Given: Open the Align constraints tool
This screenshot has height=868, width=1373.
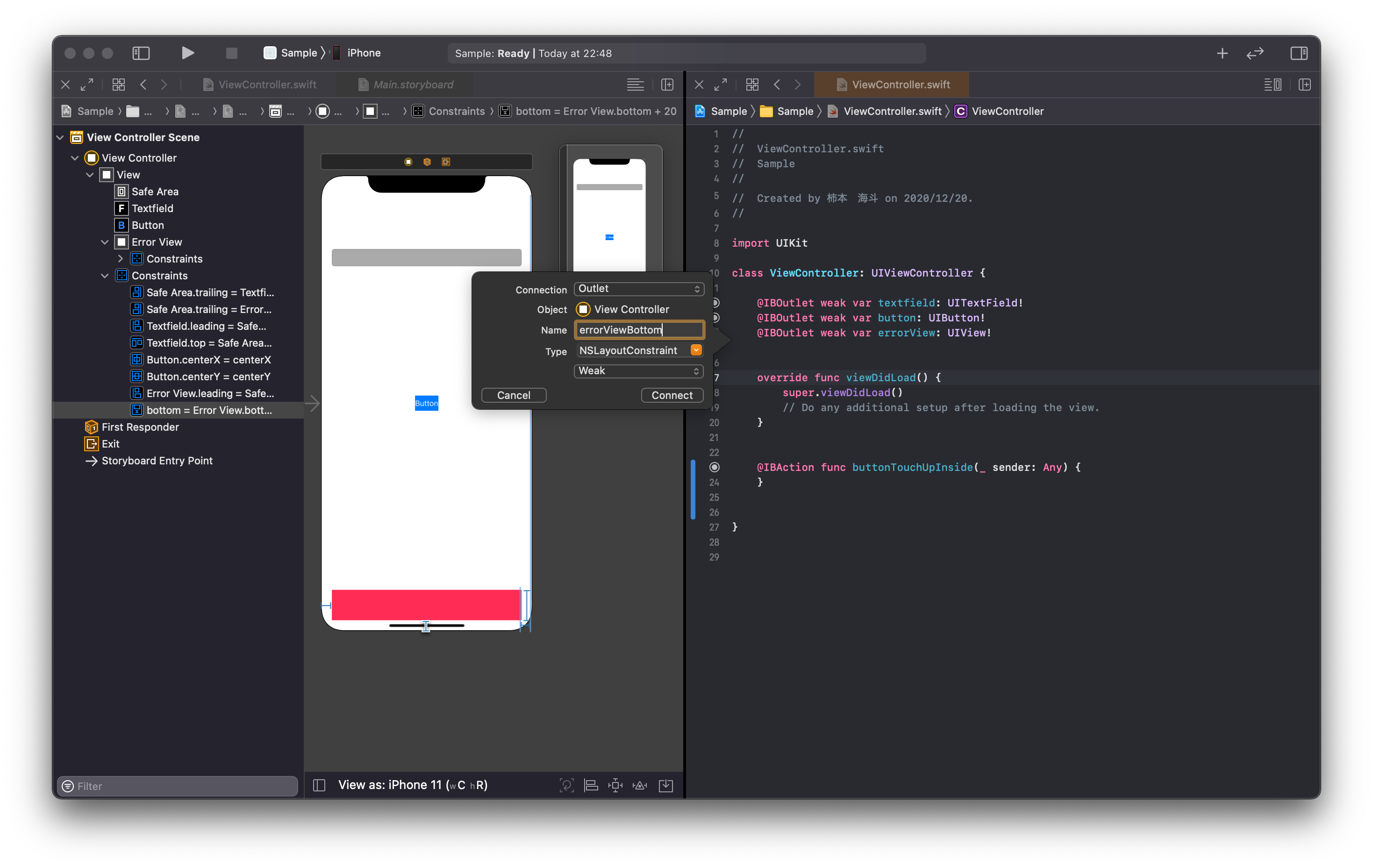Looking at the screenshot, I should pos(591,785).
